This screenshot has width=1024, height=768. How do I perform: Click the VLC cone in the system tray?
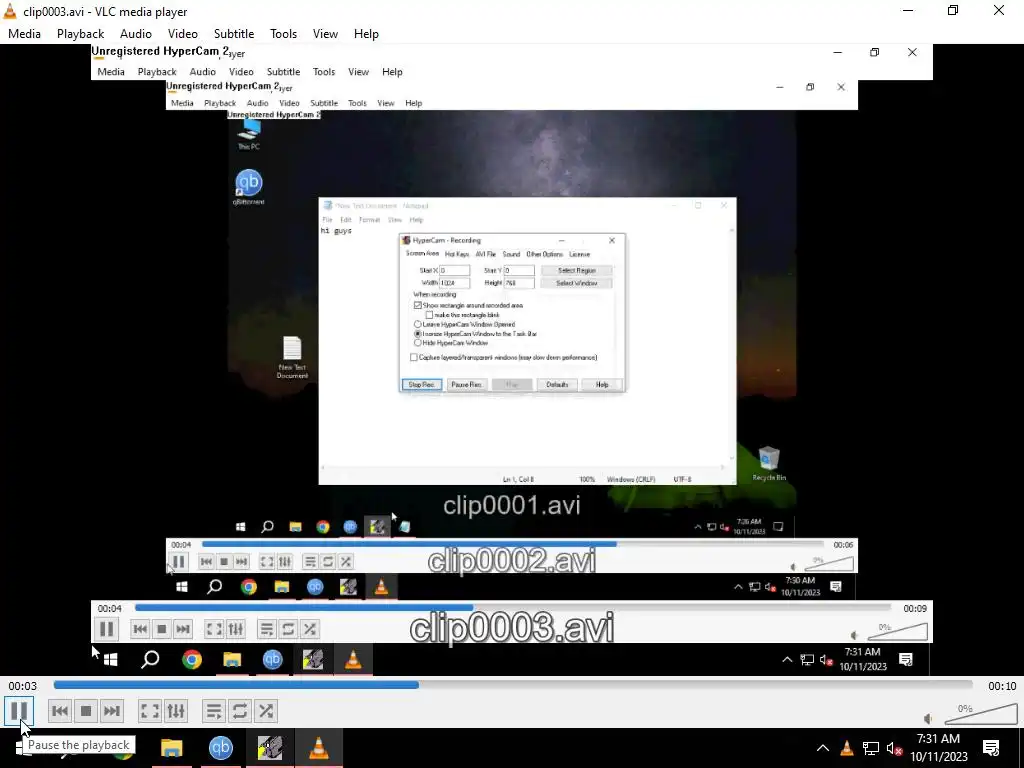(x=846, y=748)
